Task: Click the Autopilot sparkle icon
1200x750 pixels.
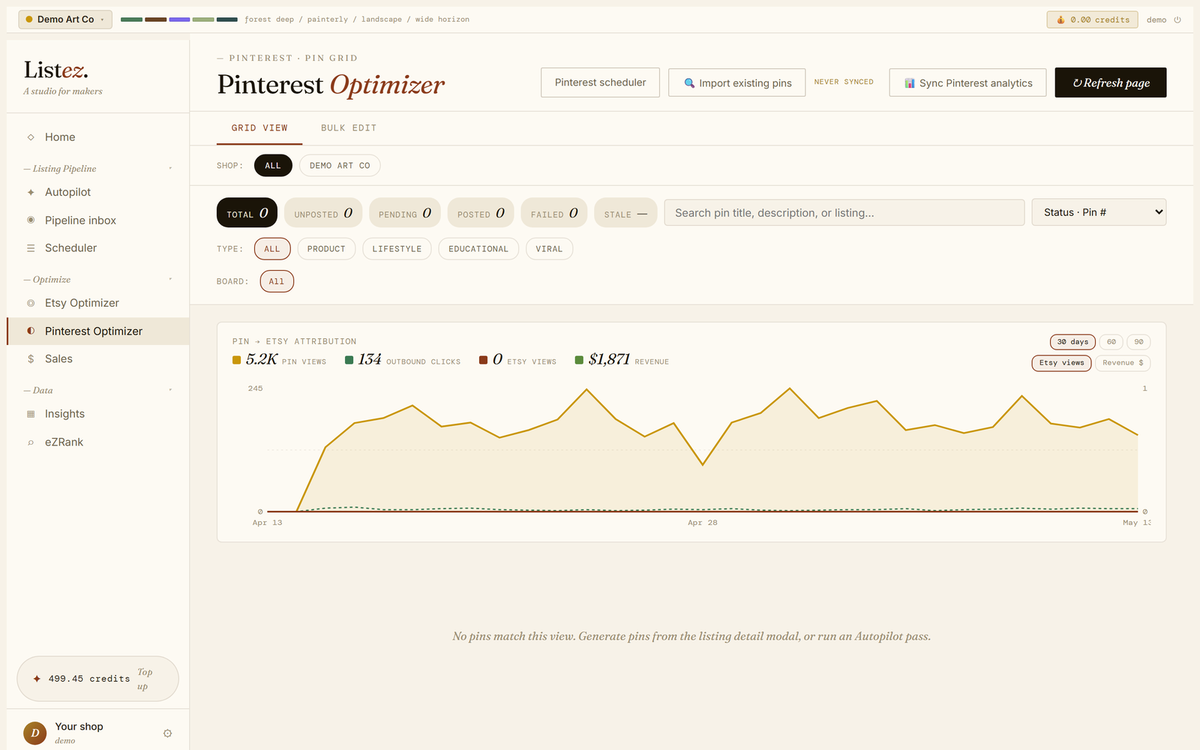Action: [31, 192]
